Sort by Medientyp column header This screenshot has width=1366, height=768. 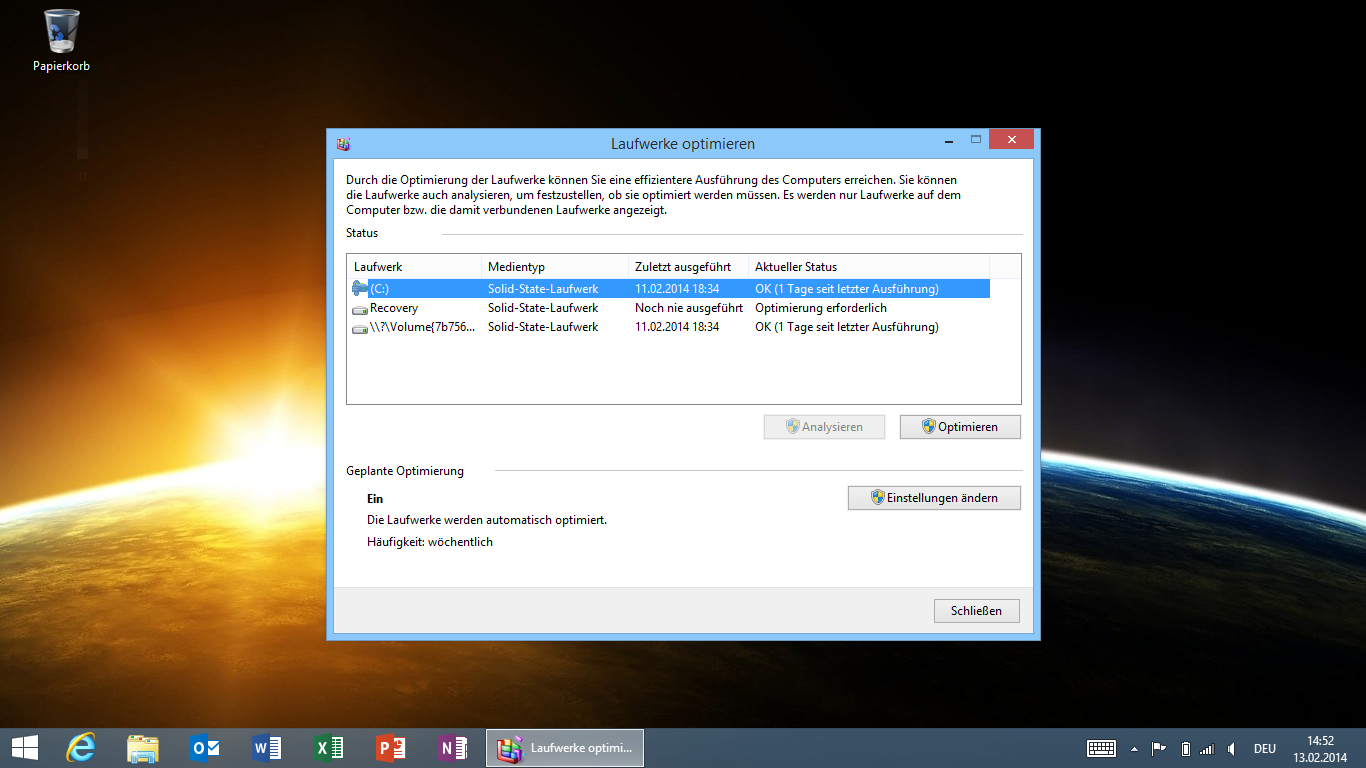click(x=555, y=267)
